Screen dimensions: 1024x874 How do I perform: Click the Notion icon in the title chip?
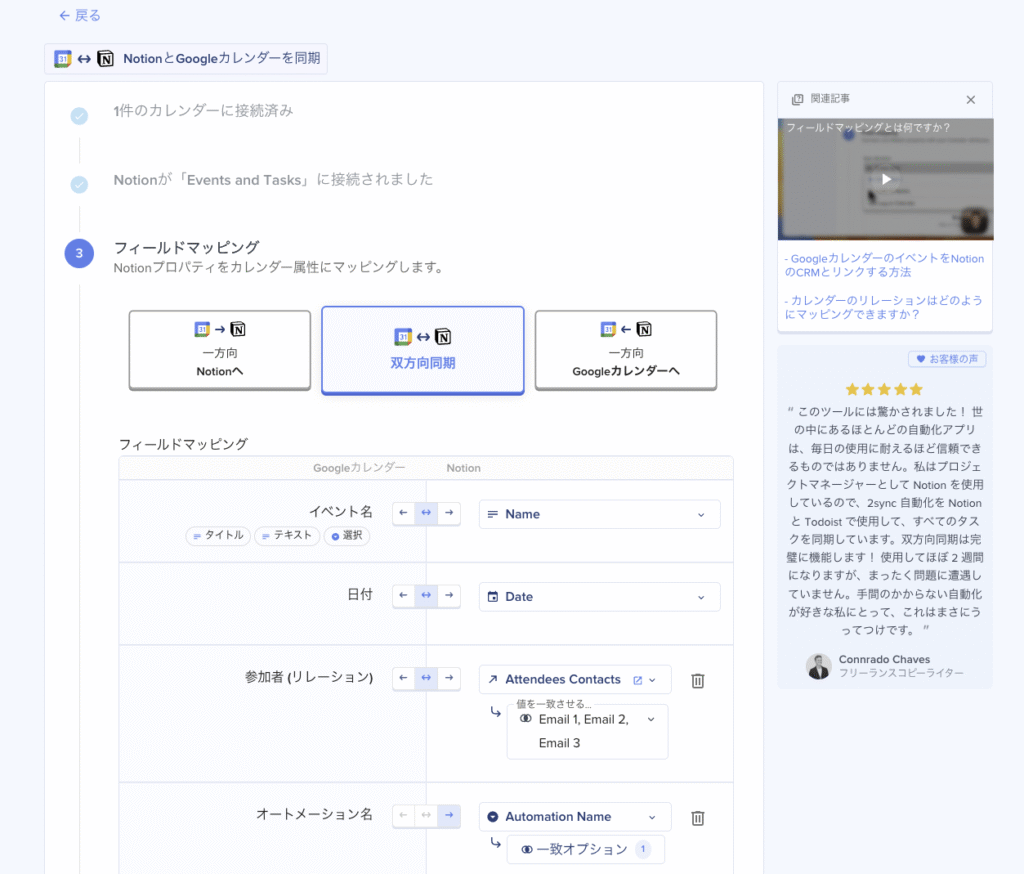(x=105, y=58)
